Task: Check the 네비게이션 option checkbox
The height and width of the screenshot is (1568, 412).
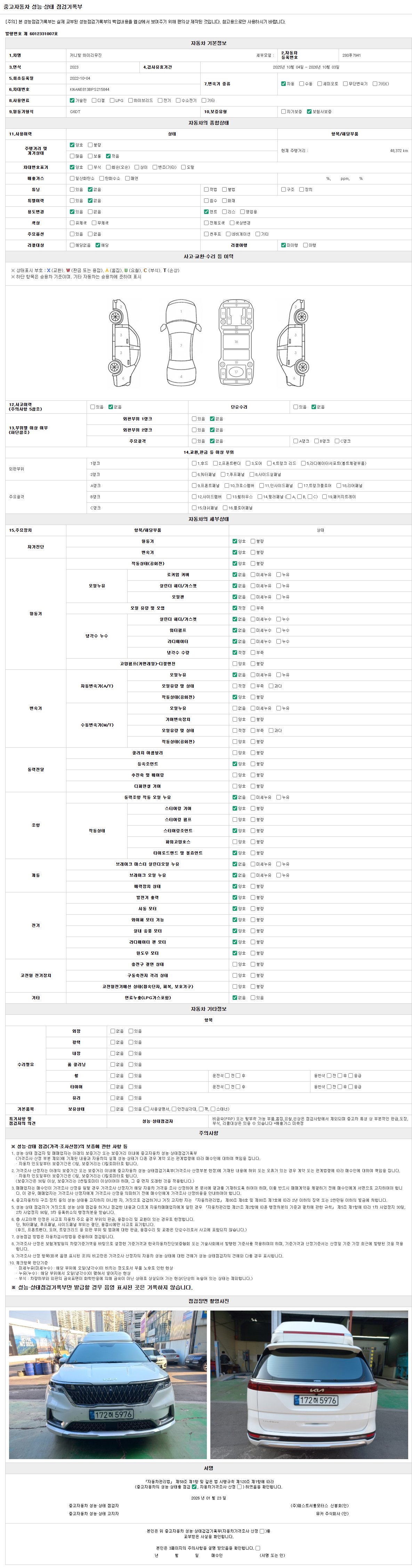Action: (227, 234)
